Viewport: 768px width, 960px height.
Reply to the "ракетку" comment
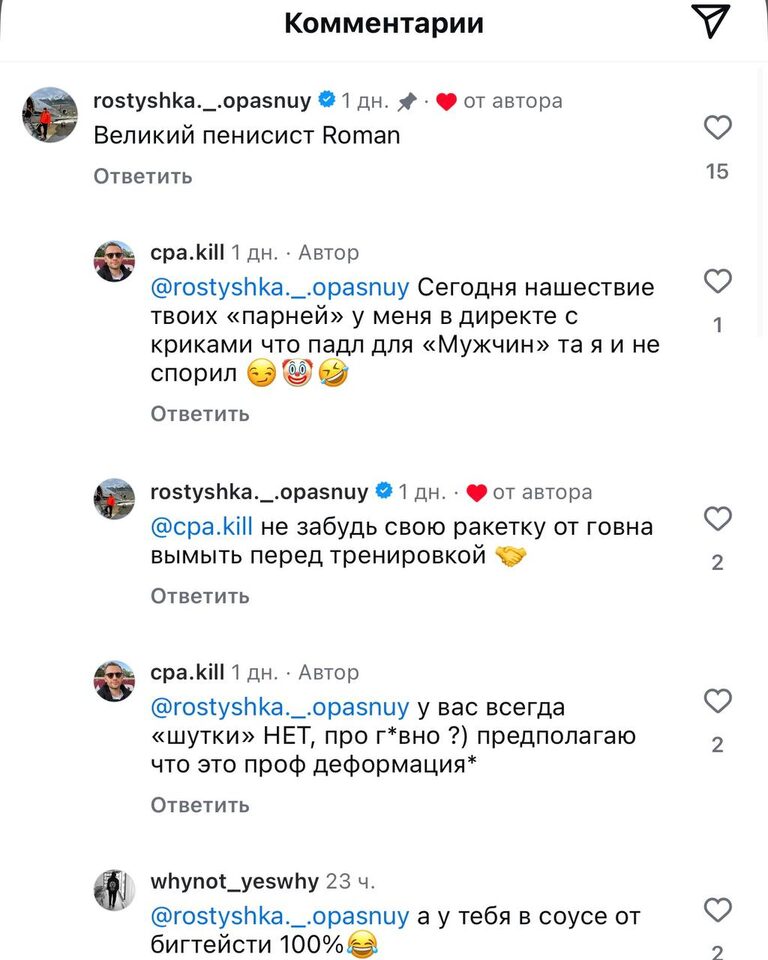200,596
